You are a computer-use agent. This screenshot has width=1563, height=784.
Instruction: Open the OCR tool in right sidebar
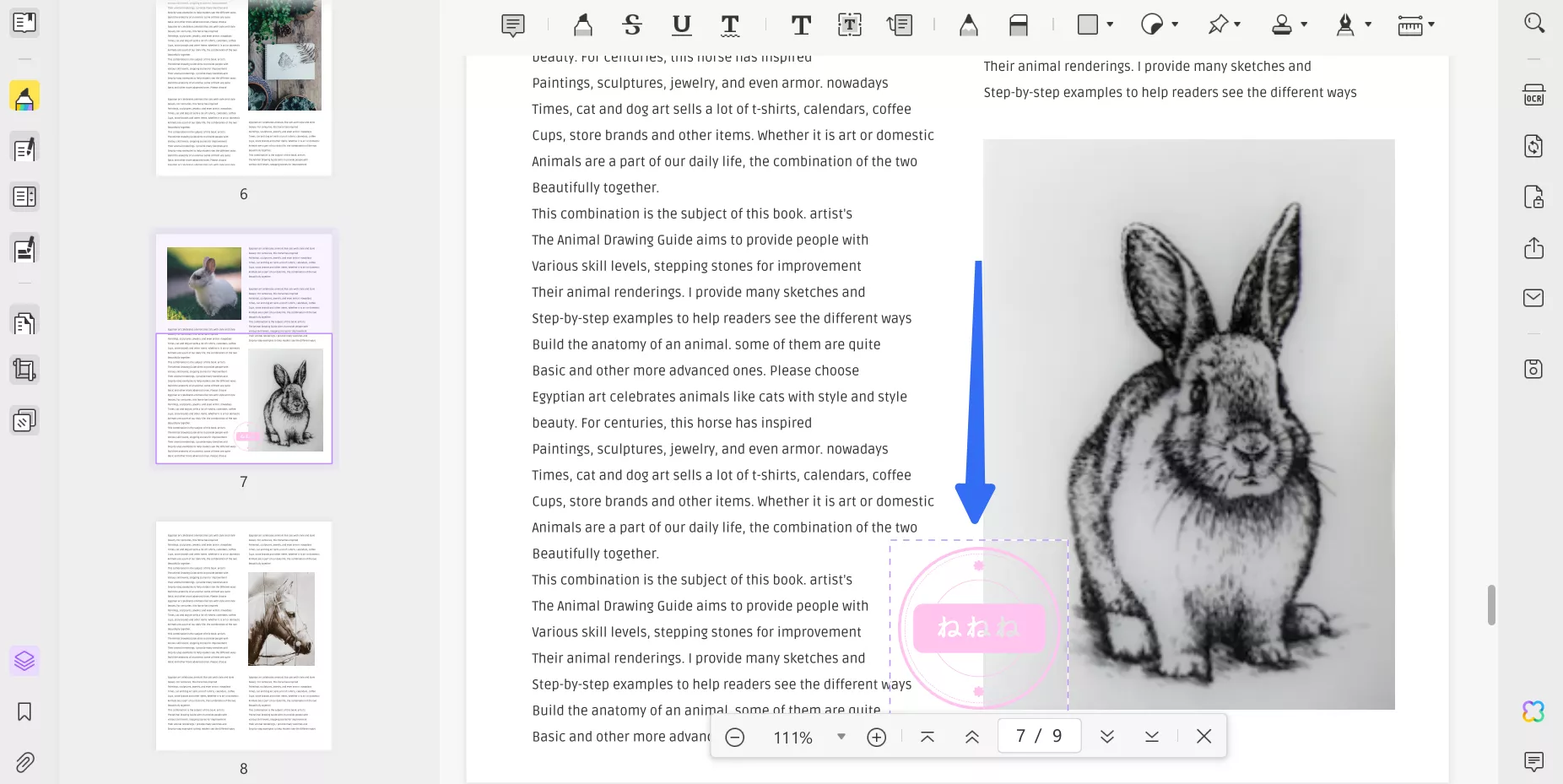[x=1533, y=95]
